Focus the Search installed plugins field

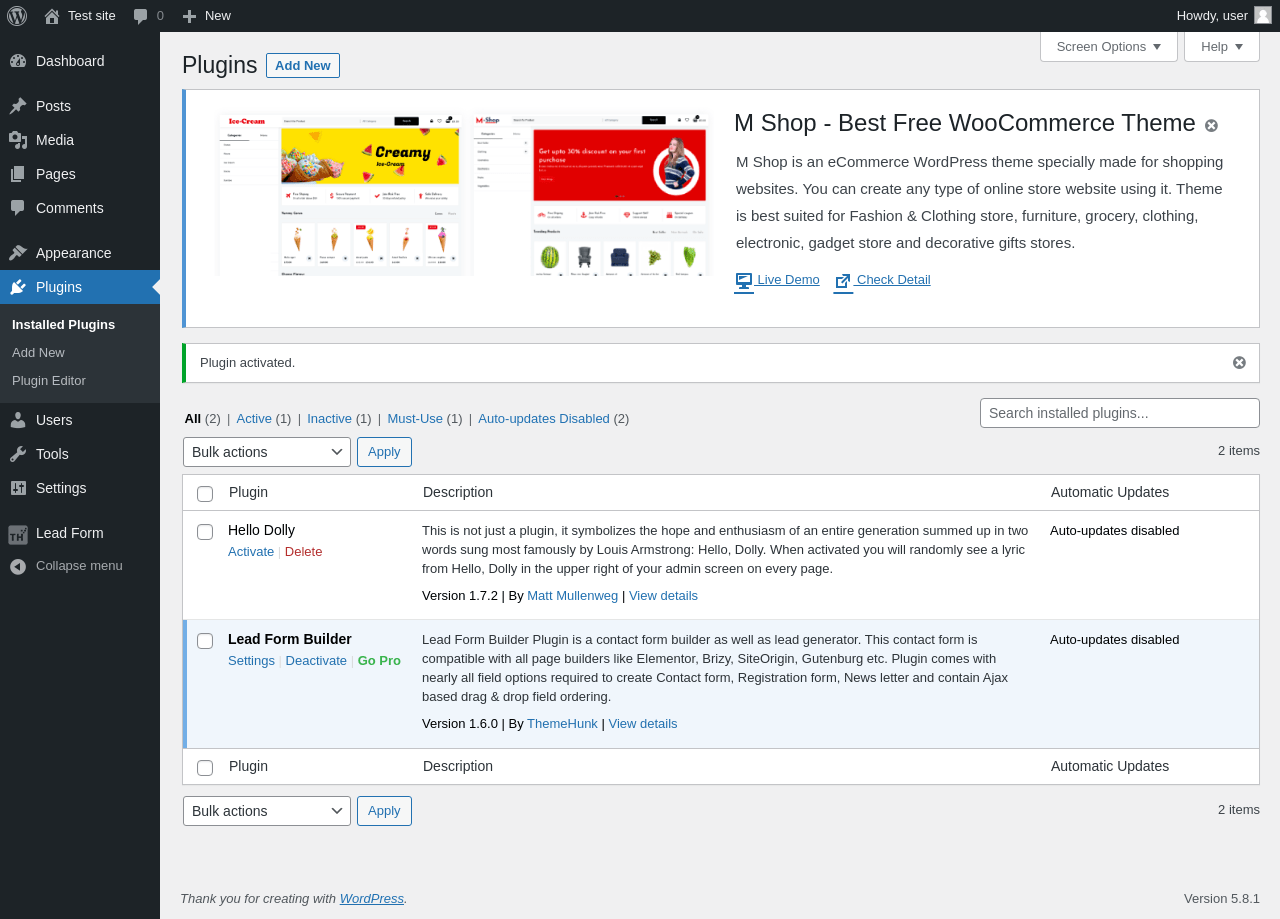(x=1120, y=413)
